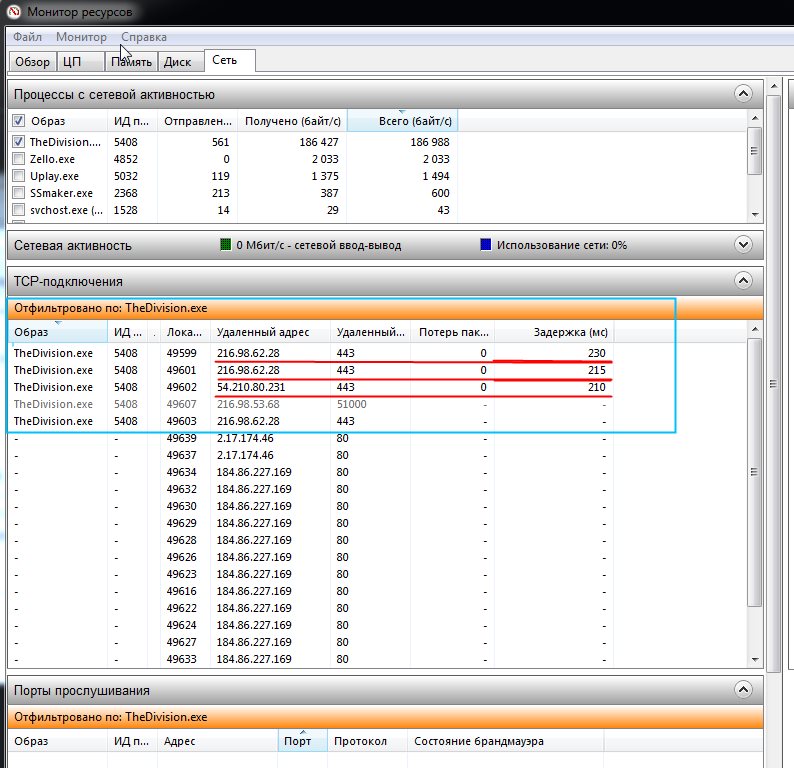Select the 54.210.80.231 connection row
The image size is (794, 768).
coord(250,387)
